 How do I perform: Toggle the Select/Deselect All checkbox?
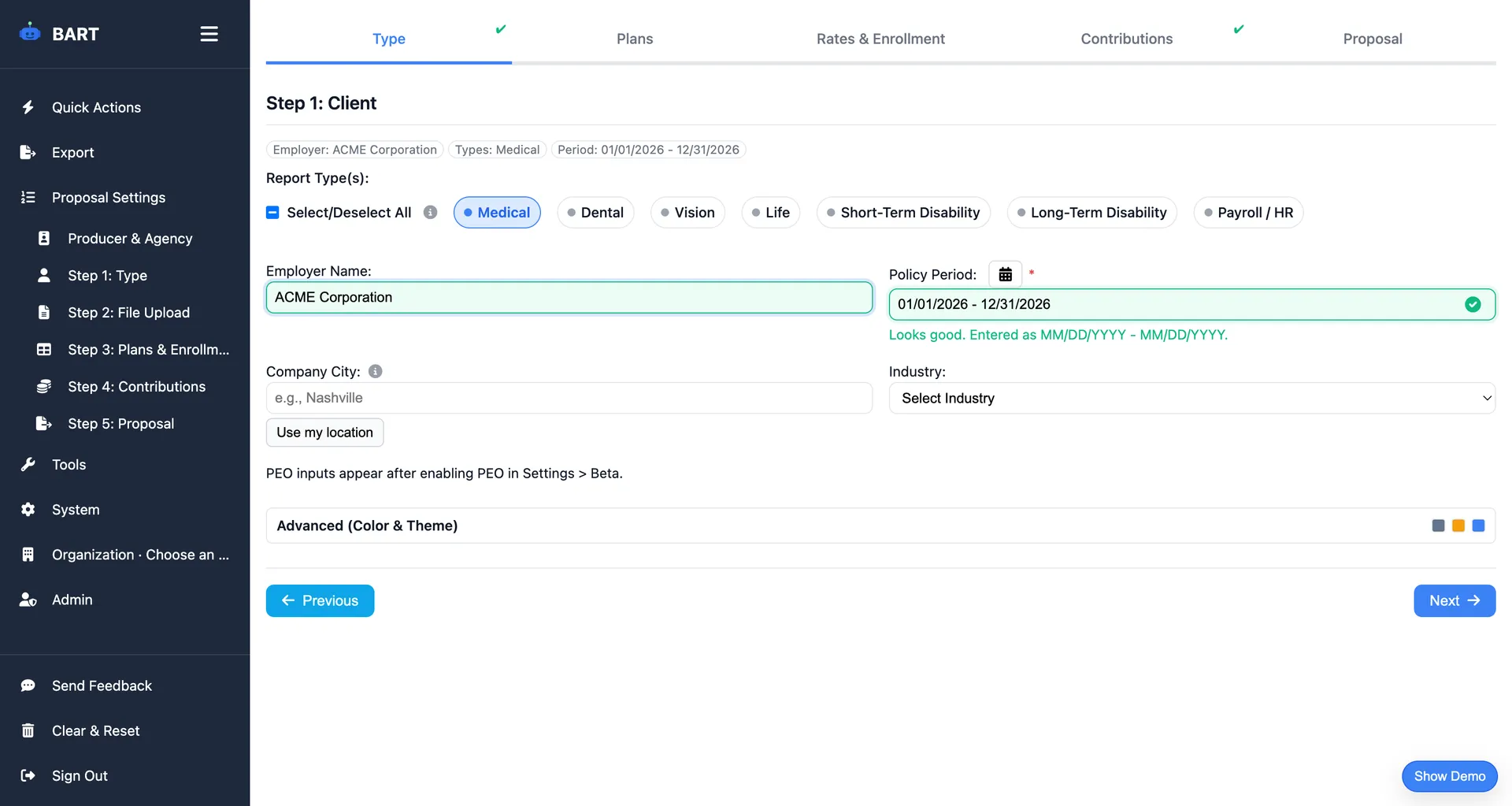[x=272, y=212]
